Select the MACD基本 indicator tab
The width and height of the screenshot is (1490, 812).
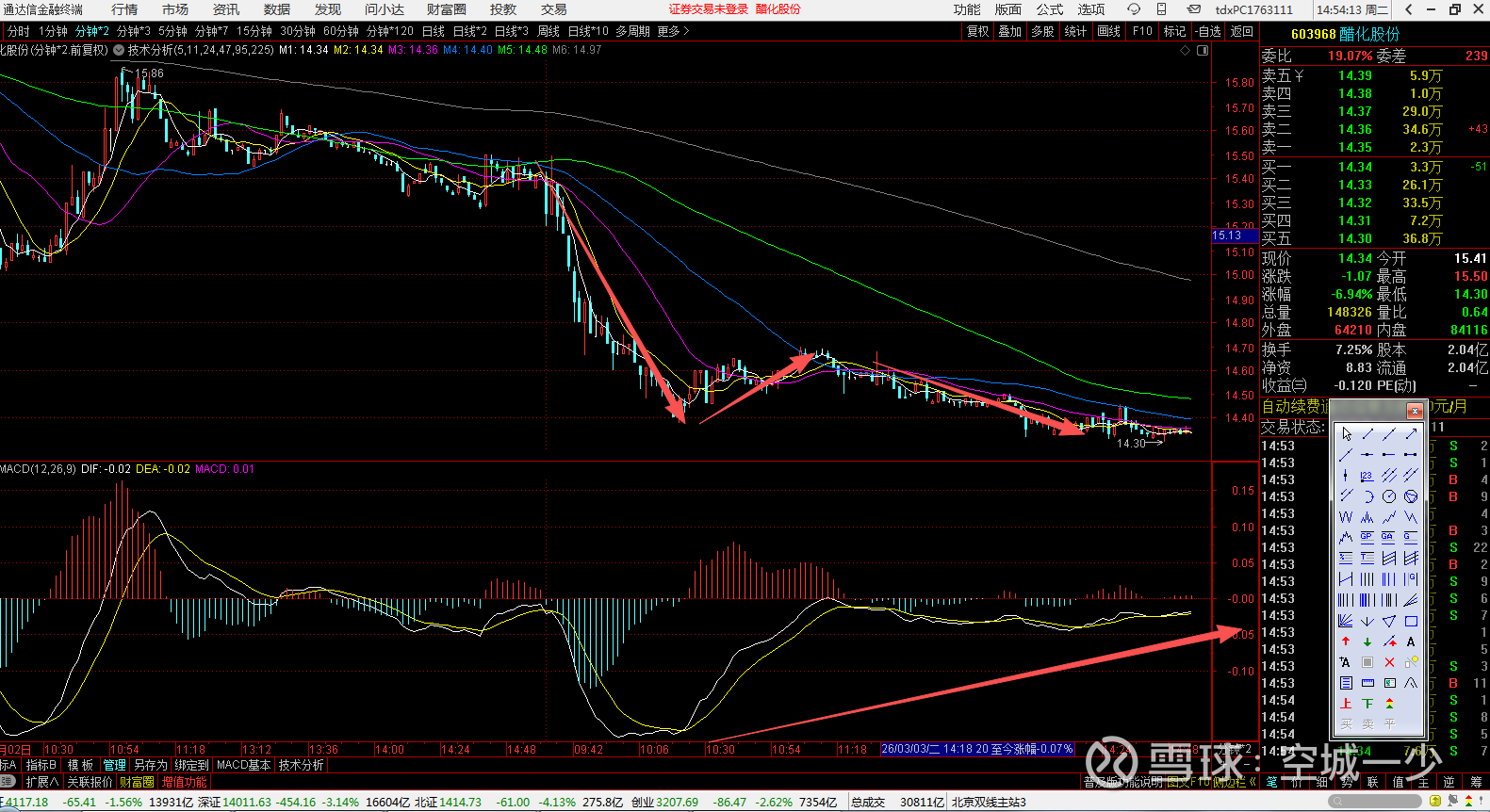pos(243,765)
